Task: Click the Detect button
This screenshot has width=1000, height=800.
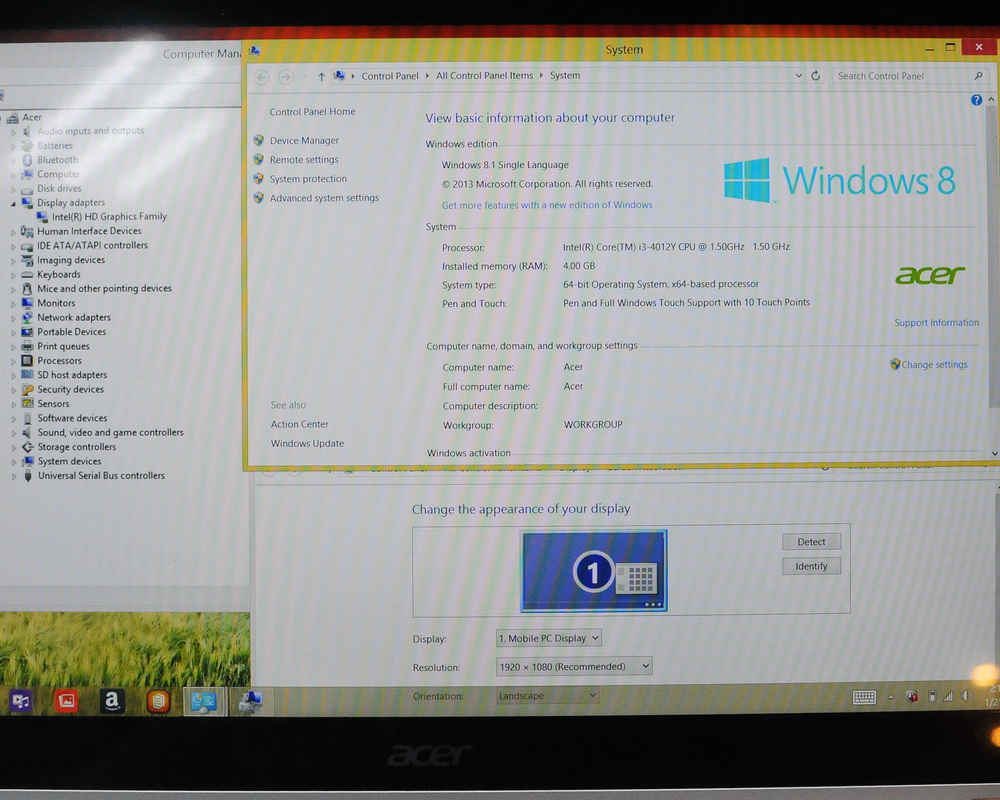Action: [x=811, y=542]
